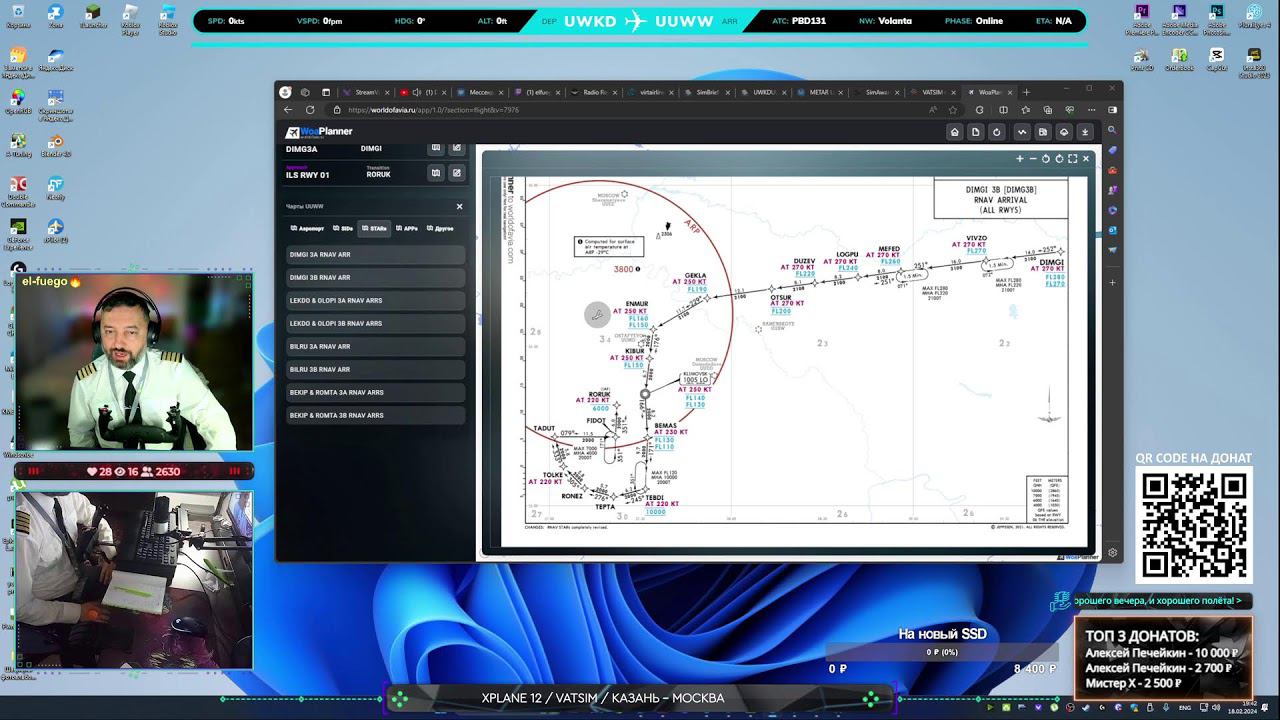Open BILRU 3B RNAV ARR chart
This screenshot has height=720, width=1280.
[376, 370]
